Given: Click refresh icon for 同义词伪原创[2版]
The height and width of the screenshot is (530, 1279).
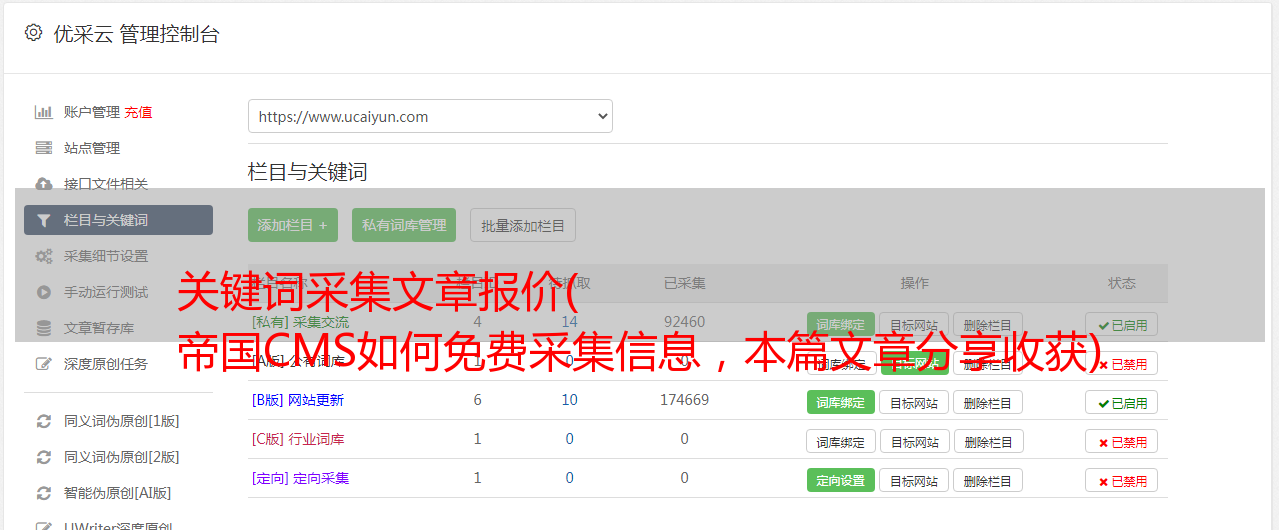Looking at the screenshot, I should point(44,457).
